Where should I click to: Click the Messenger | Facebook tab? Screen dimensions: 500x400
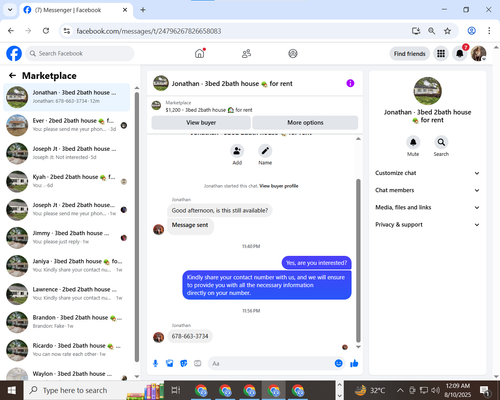pyautogui.click(x=76, y=10)
